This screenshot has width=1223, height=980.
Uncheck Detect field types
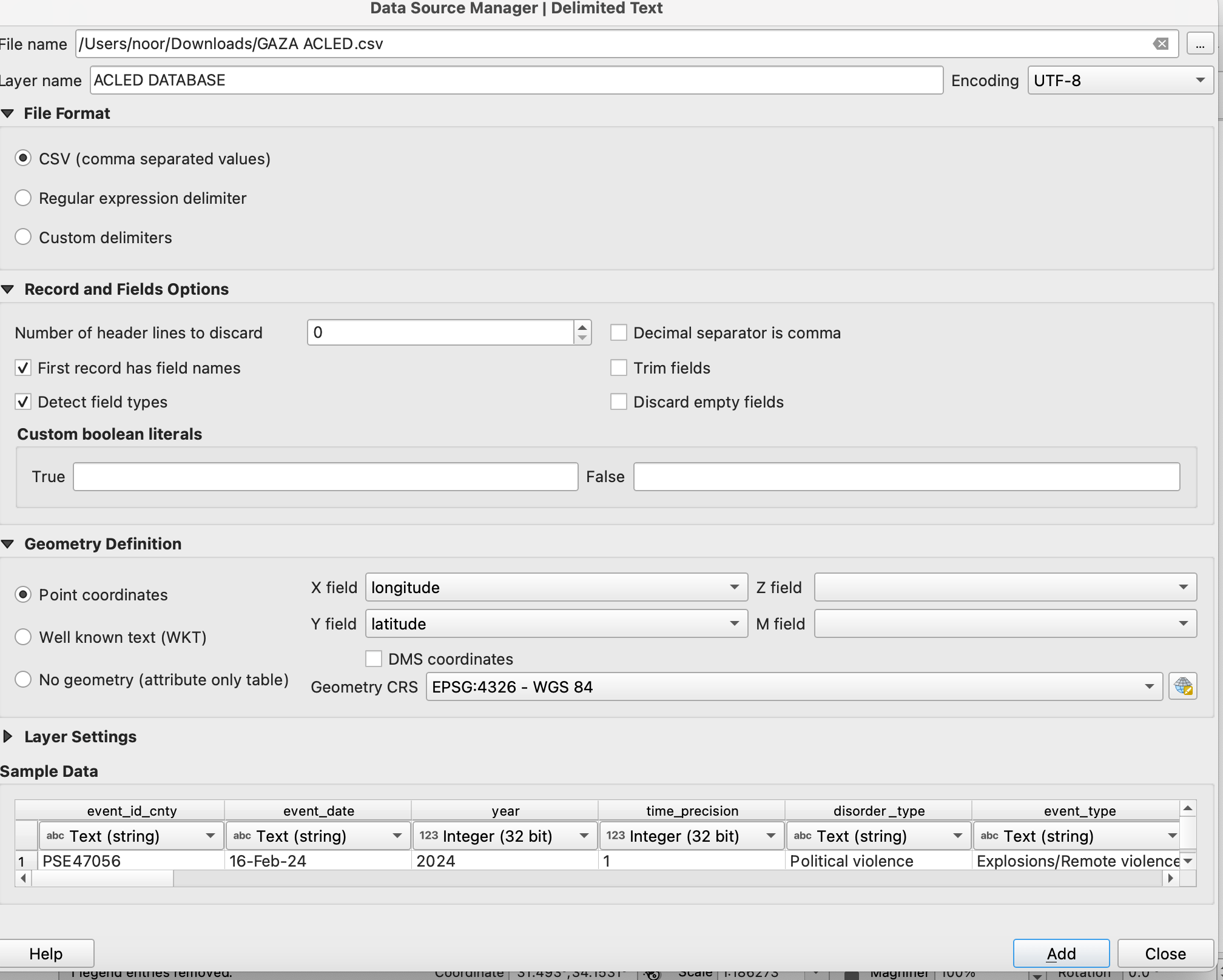coord(23,401)
